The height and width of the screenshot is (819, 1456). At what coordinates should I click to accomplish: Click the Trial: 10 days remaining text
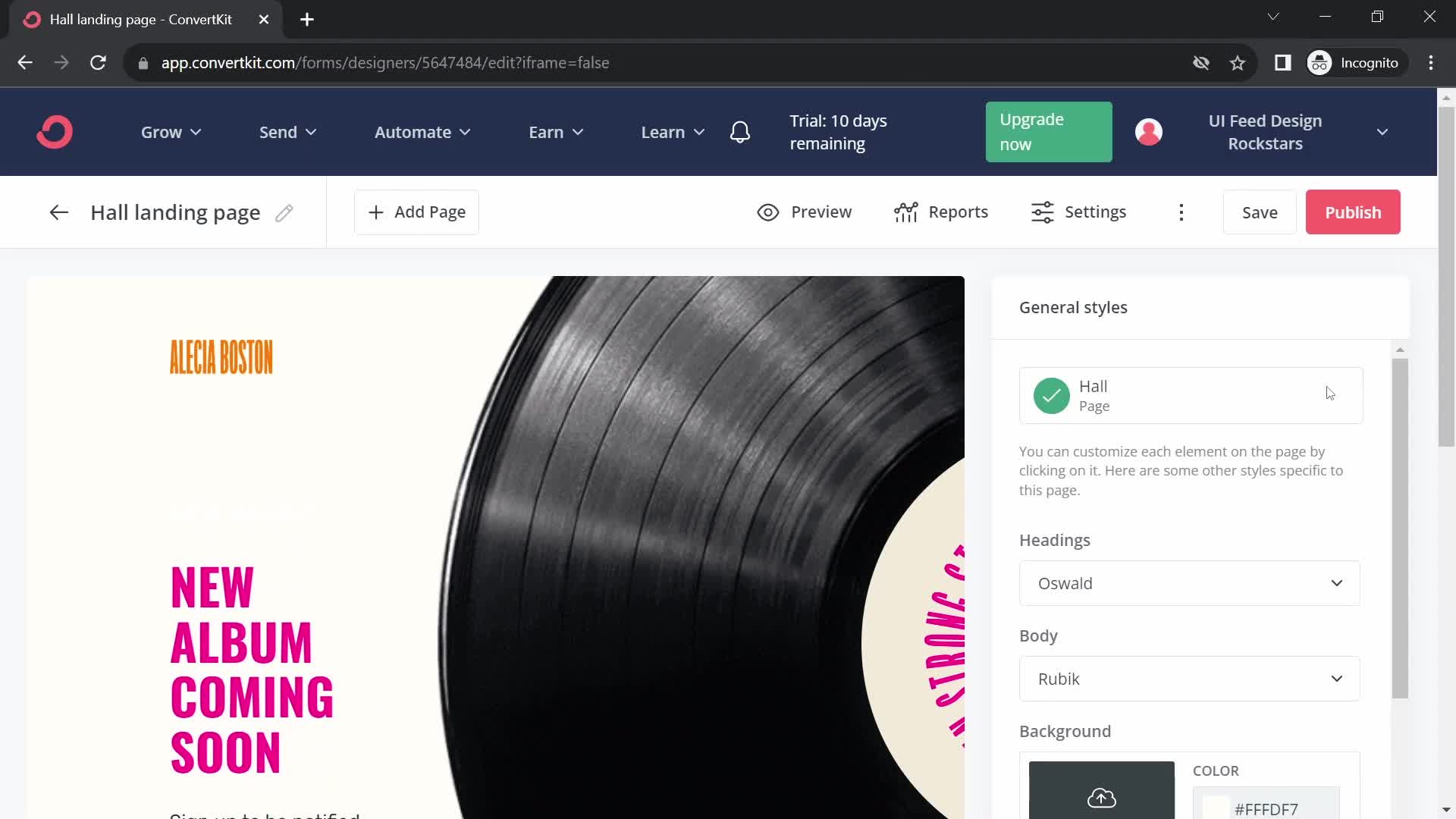click(838, 132)
